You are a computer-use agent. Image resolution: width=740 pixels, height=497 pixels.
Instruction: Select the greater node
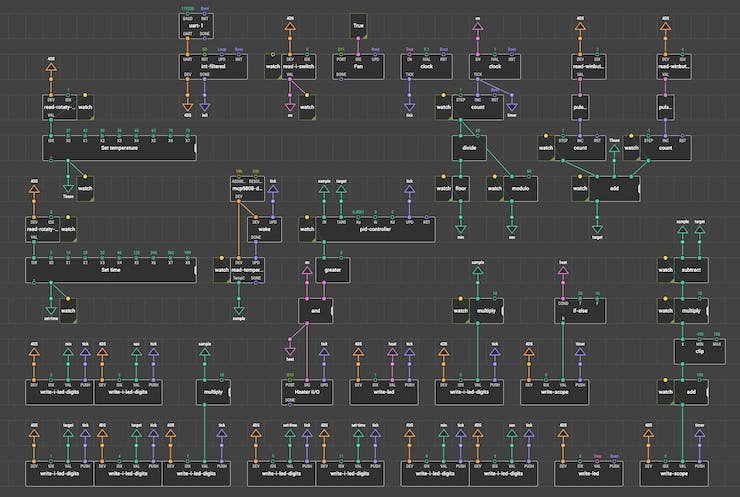(x=333, y=270)
